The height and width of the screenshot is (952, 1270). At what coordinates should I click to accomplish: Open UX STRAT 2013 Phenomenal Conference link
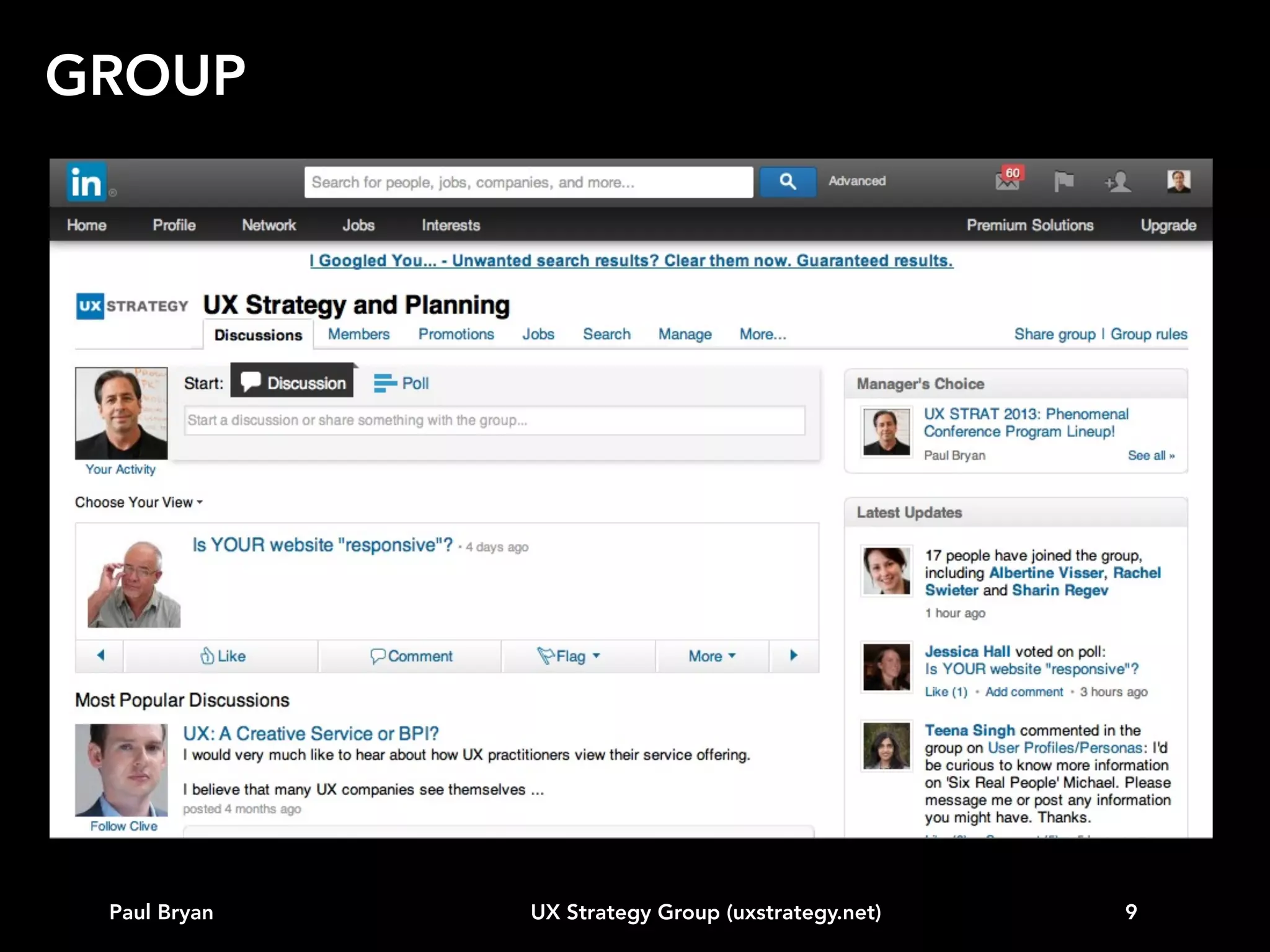tap(1026, 423)
